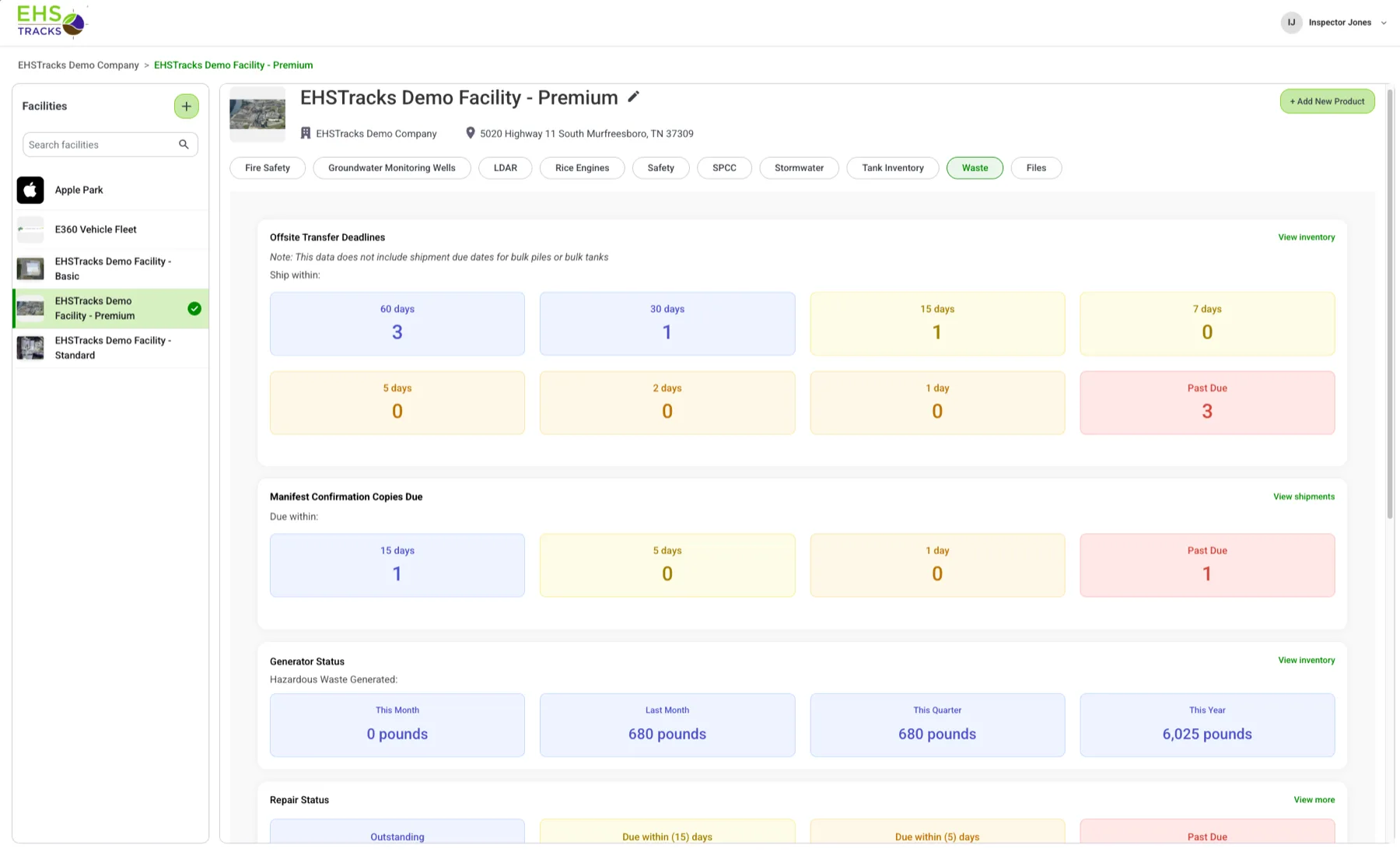Click the View shipments link
The width and height of the screenshot is (1400, 852).
(1304, 496)
